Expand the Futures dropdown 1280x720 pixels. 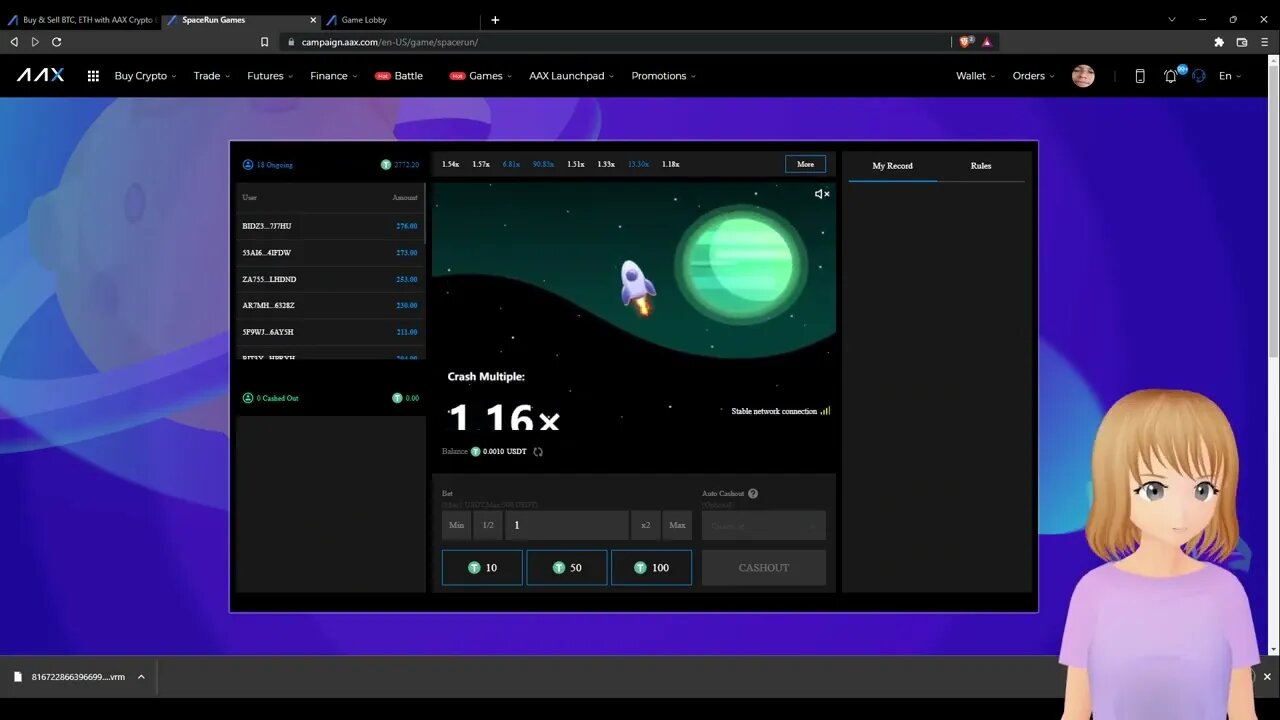(x=270, y=76)
